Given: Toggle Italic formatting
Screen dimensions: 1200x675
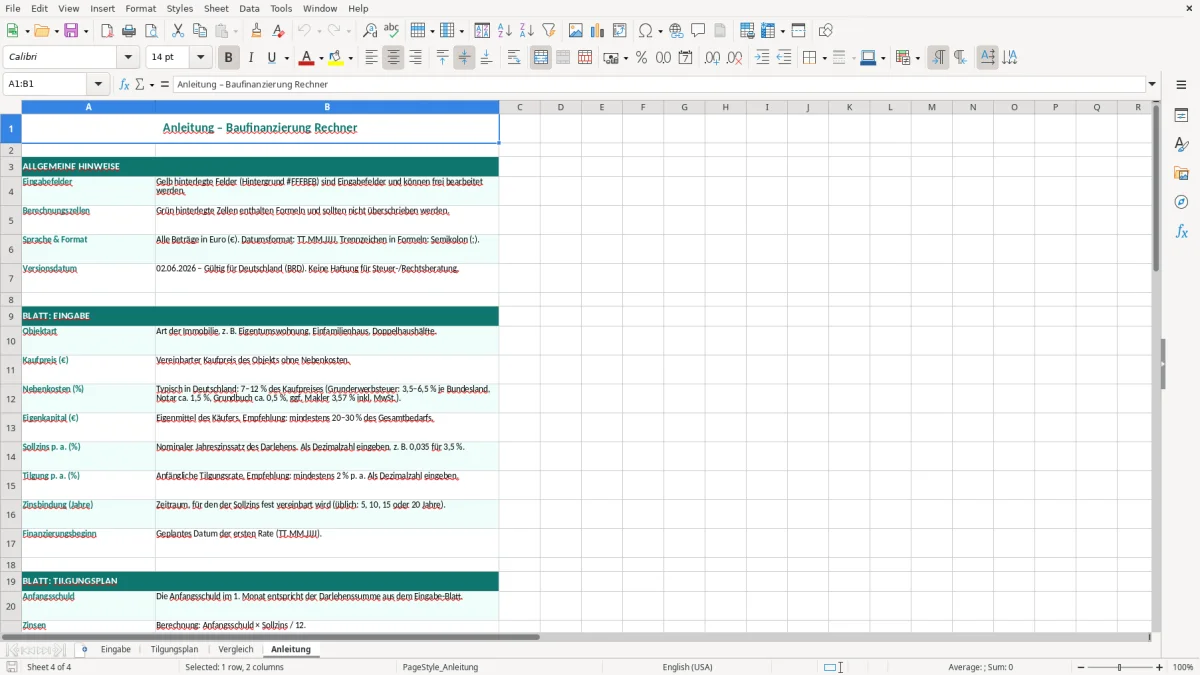Looking at the screenshot, I should click(250, 58).
